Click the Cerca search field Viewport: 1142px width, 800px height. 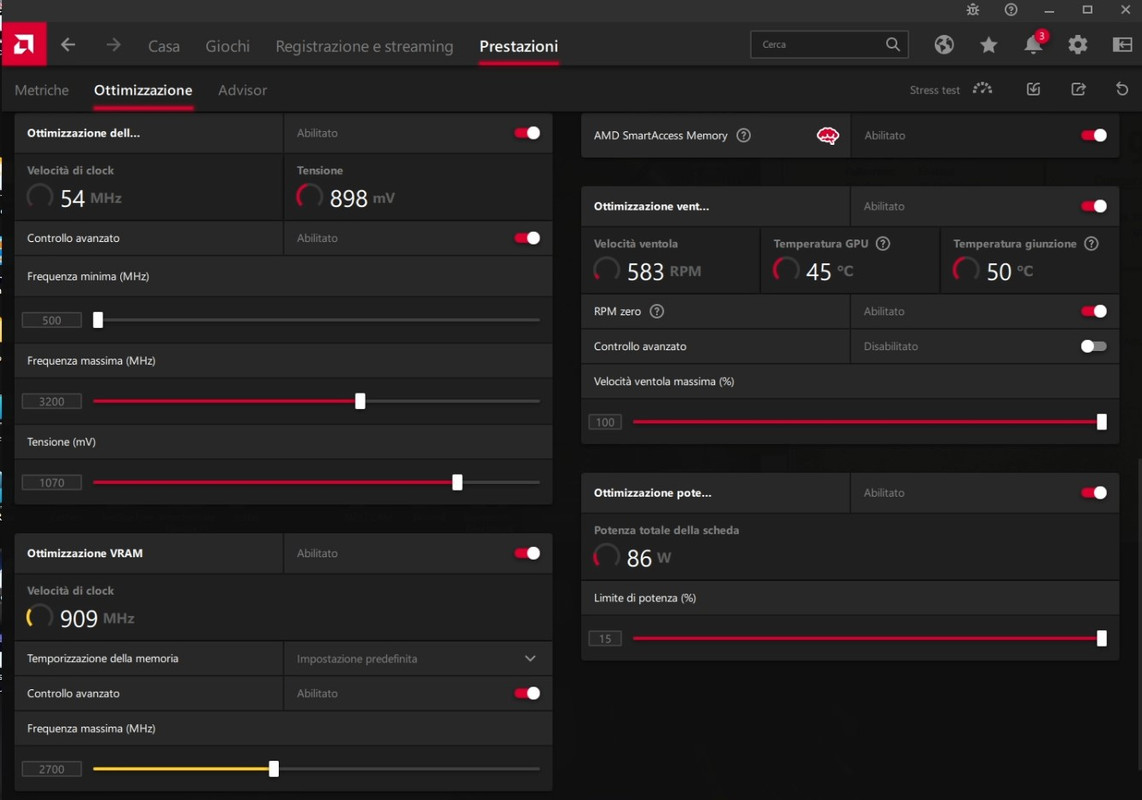829,44
